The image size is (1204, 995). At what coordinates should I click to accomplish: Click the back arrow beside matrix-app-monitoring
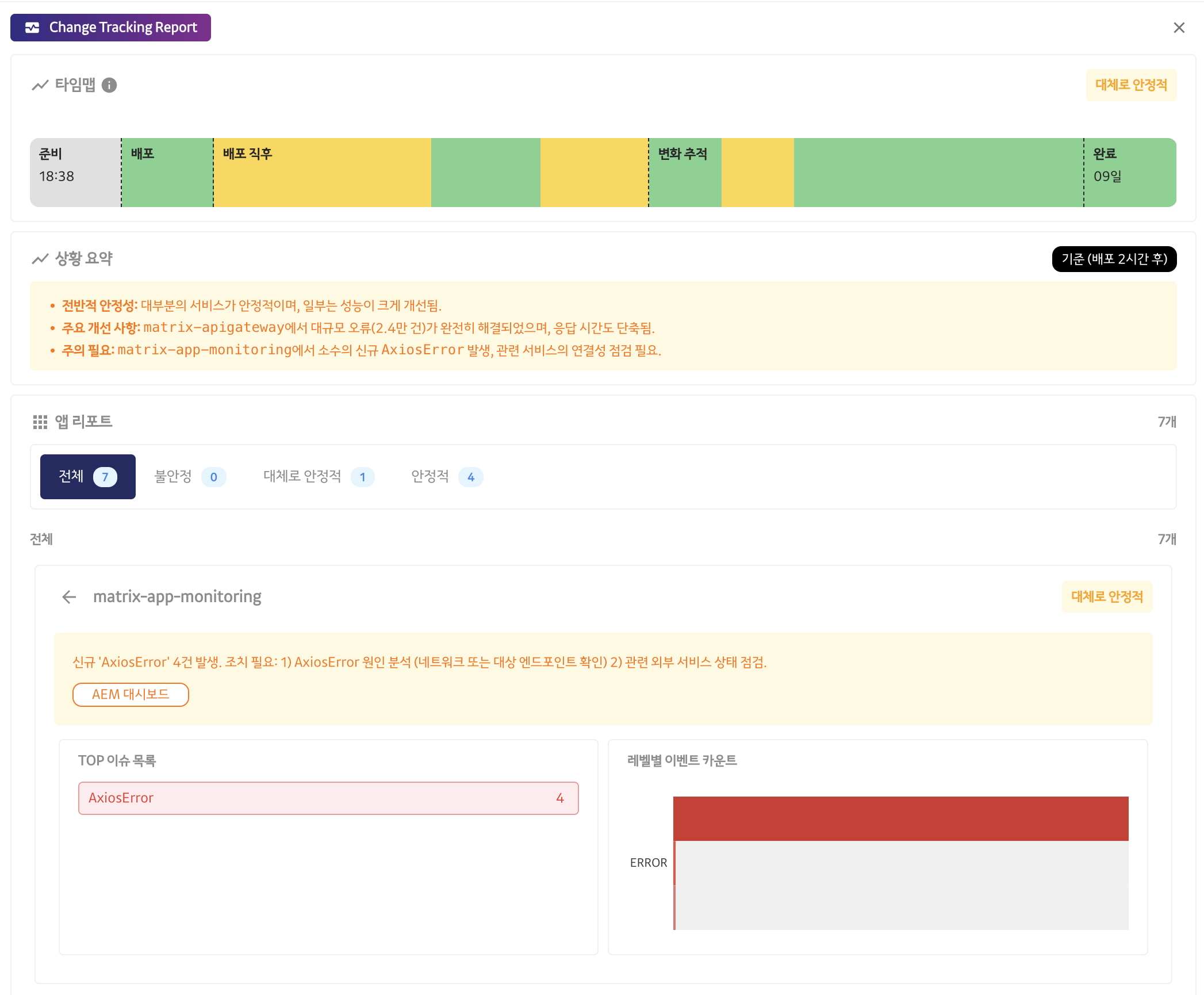[x=69, y=597]
